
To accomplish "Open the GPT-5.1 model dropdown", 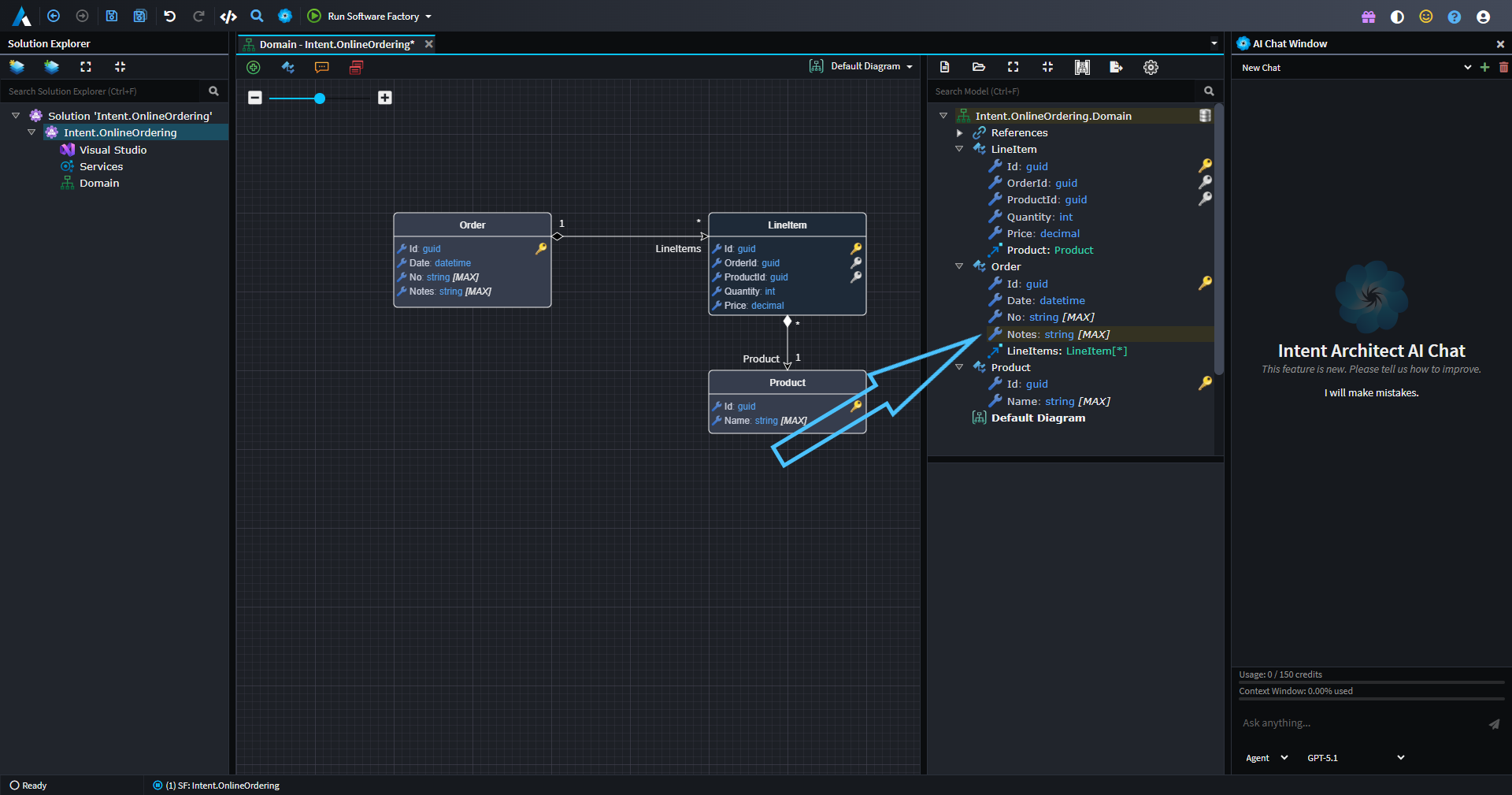I will tap(1355, 758).
